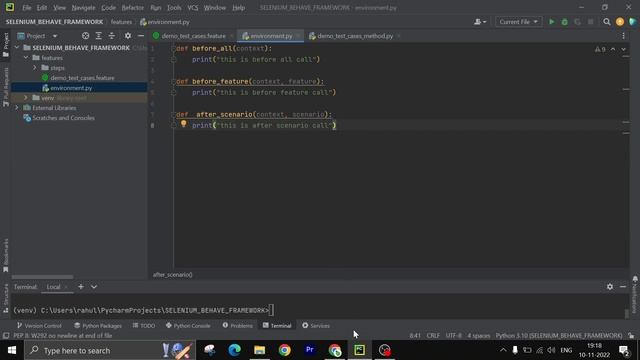Select demo_test_cases.feature in project tree

click(82, 78)
